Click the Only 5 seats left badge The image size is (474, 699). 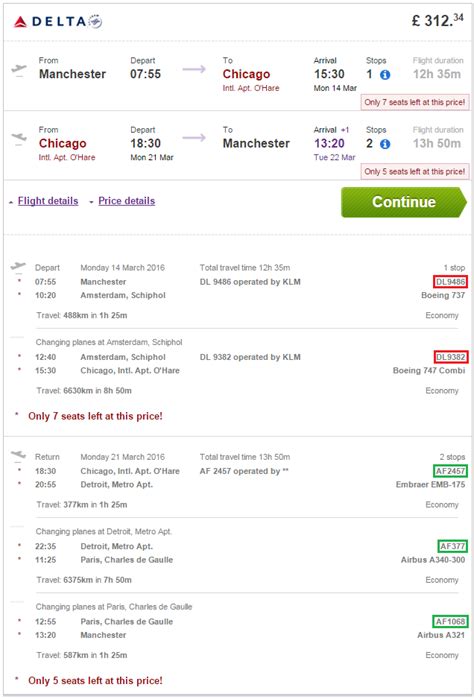point(415,171)
